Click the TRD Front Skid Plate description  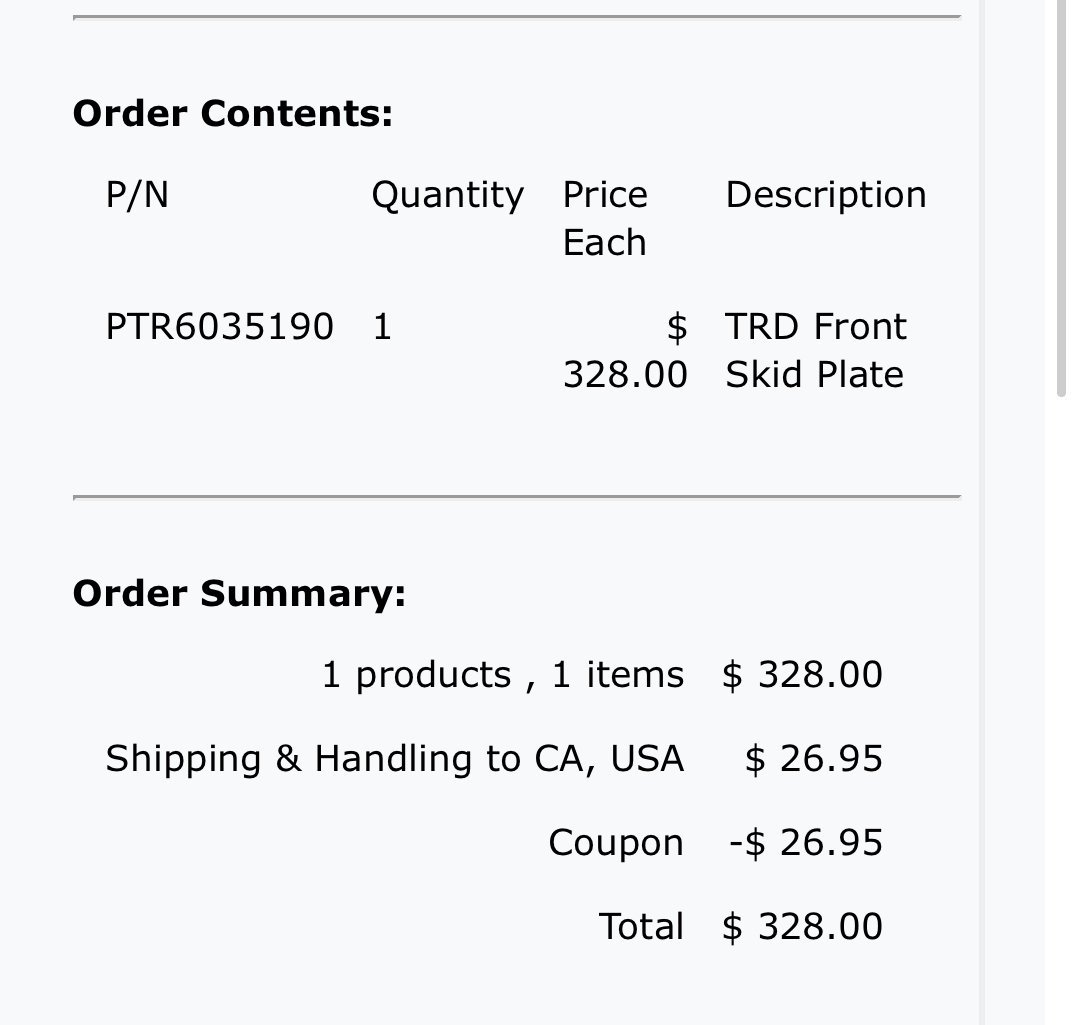click(816, 350)
